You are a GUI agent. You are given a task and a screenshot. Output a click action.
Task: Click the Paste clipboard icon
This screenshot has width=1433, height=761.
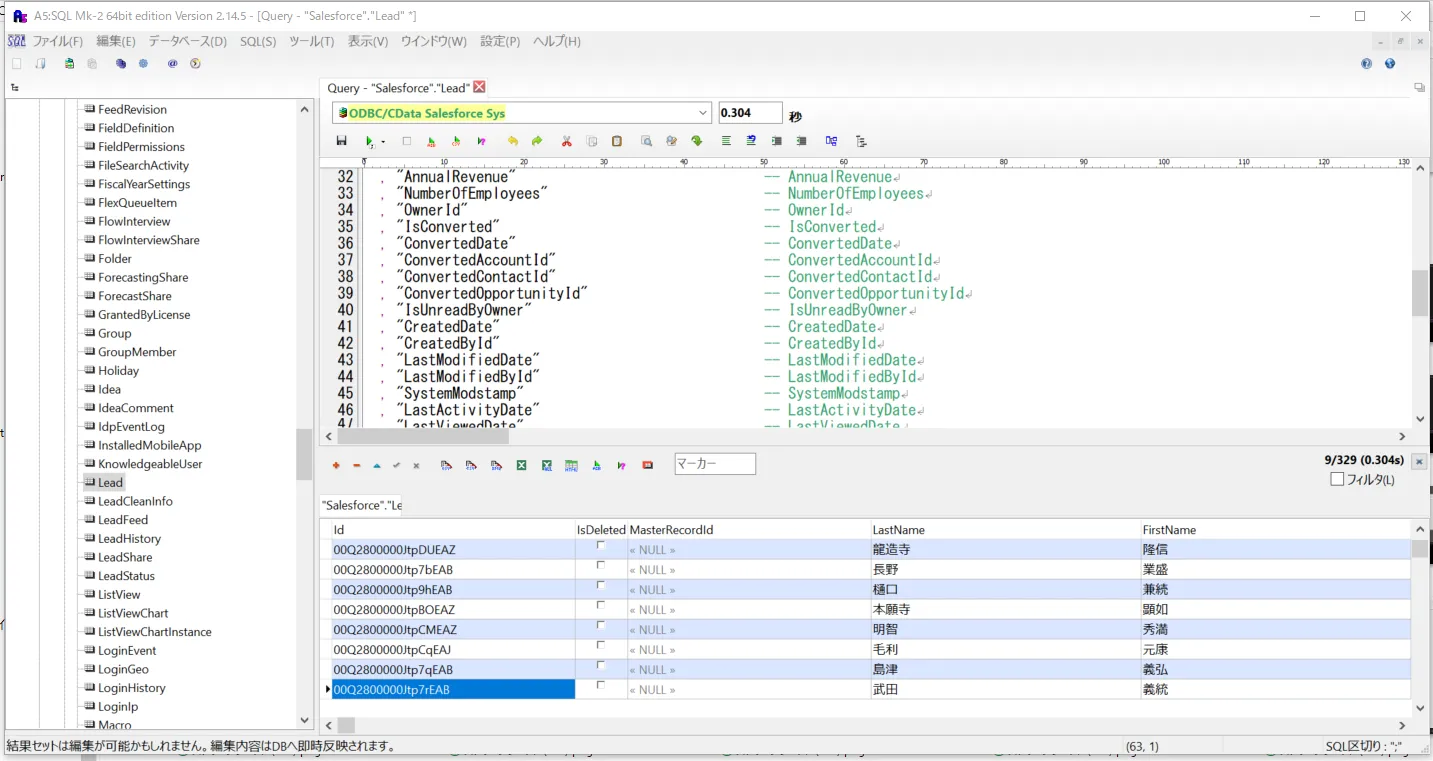point(617,141)
